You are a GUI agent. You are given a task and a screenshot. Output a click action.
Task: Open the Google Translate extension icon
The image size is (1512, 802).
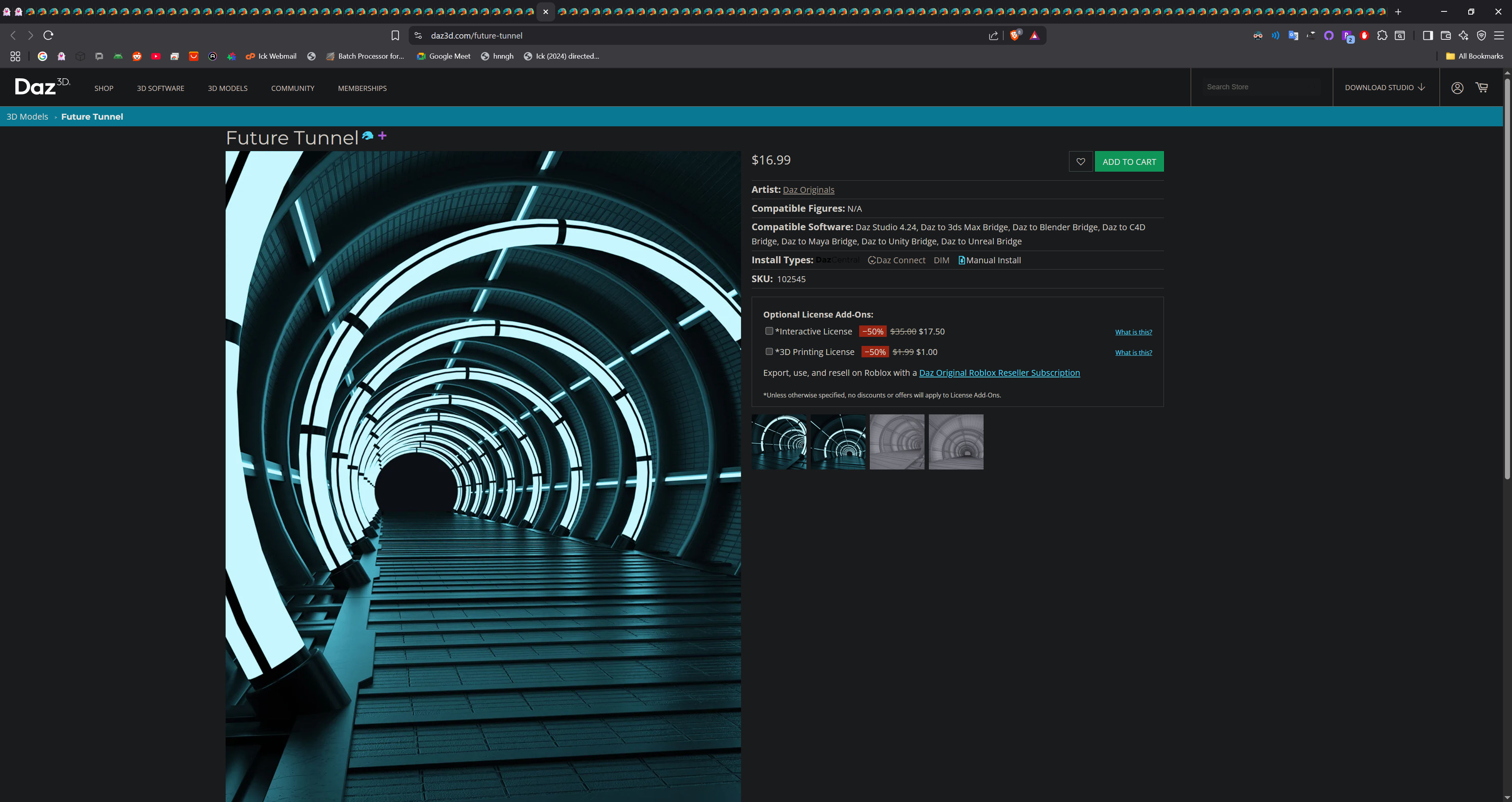(1293, 36)
